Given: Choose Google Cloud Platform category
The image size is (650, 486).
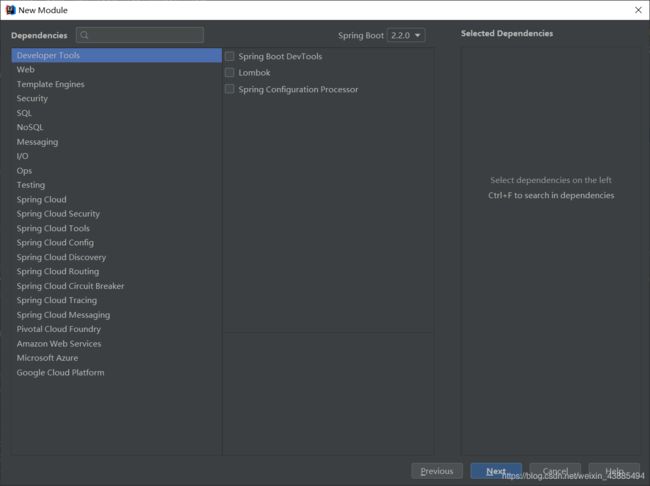Looking at the screenshot, I should tap(116, 372).
